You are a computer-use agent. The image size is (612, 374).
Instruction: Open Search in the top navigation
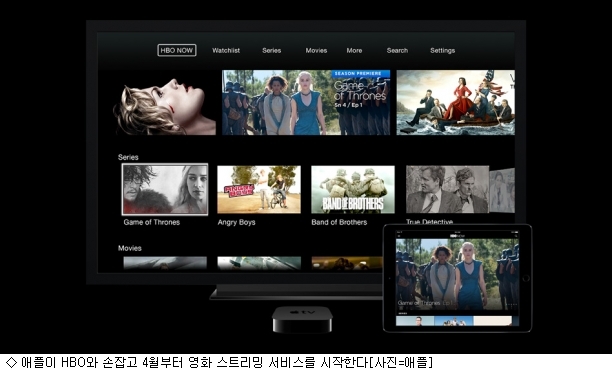point(397,50)
